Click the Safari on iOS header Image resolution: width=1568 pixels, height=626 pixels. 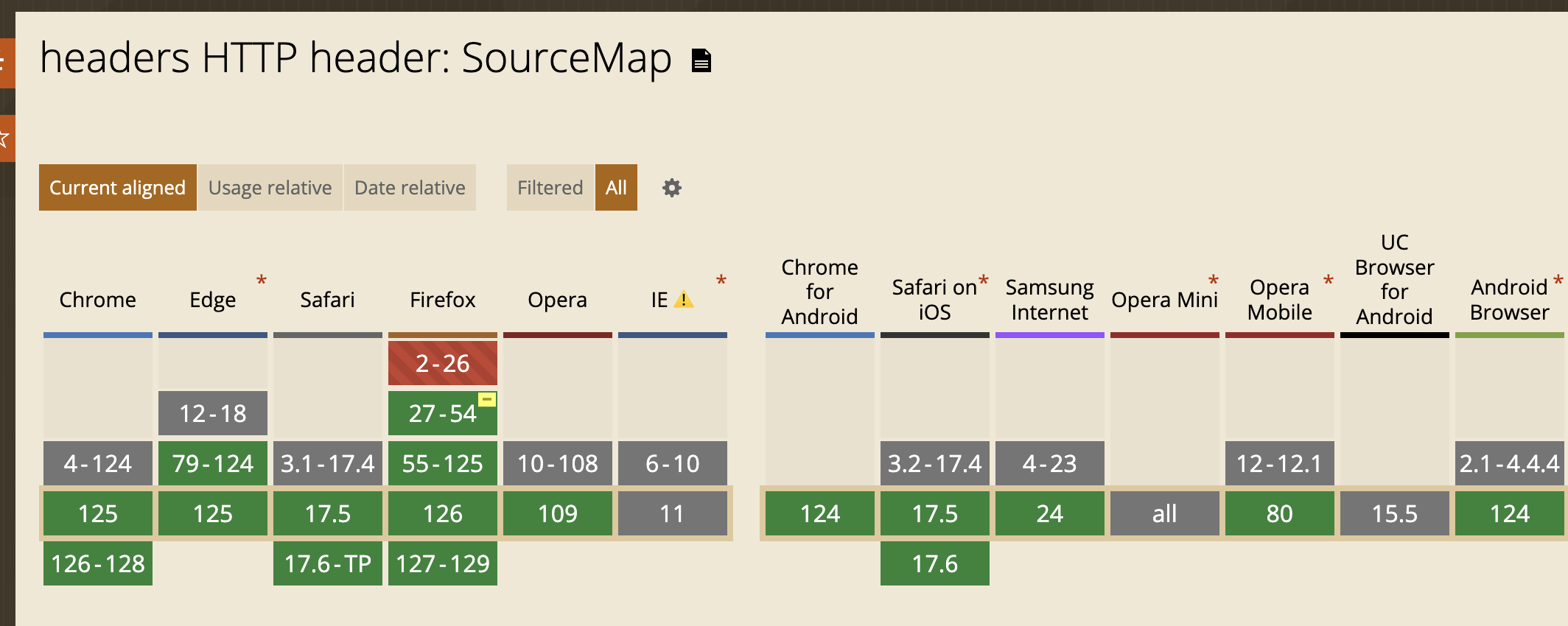tap(934, 300)
